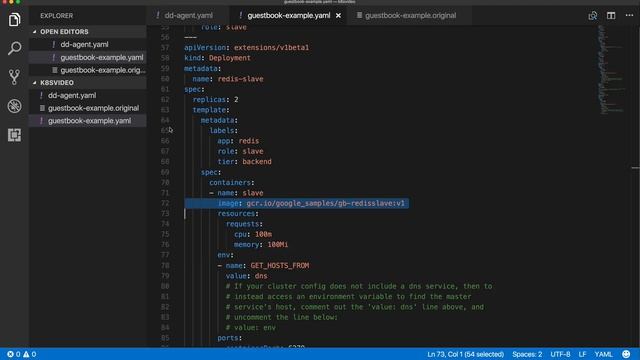Open the Debug view in activity bar
Image resolution: width=640 pixels, height=360 pixels.
(x=14, y=106)
